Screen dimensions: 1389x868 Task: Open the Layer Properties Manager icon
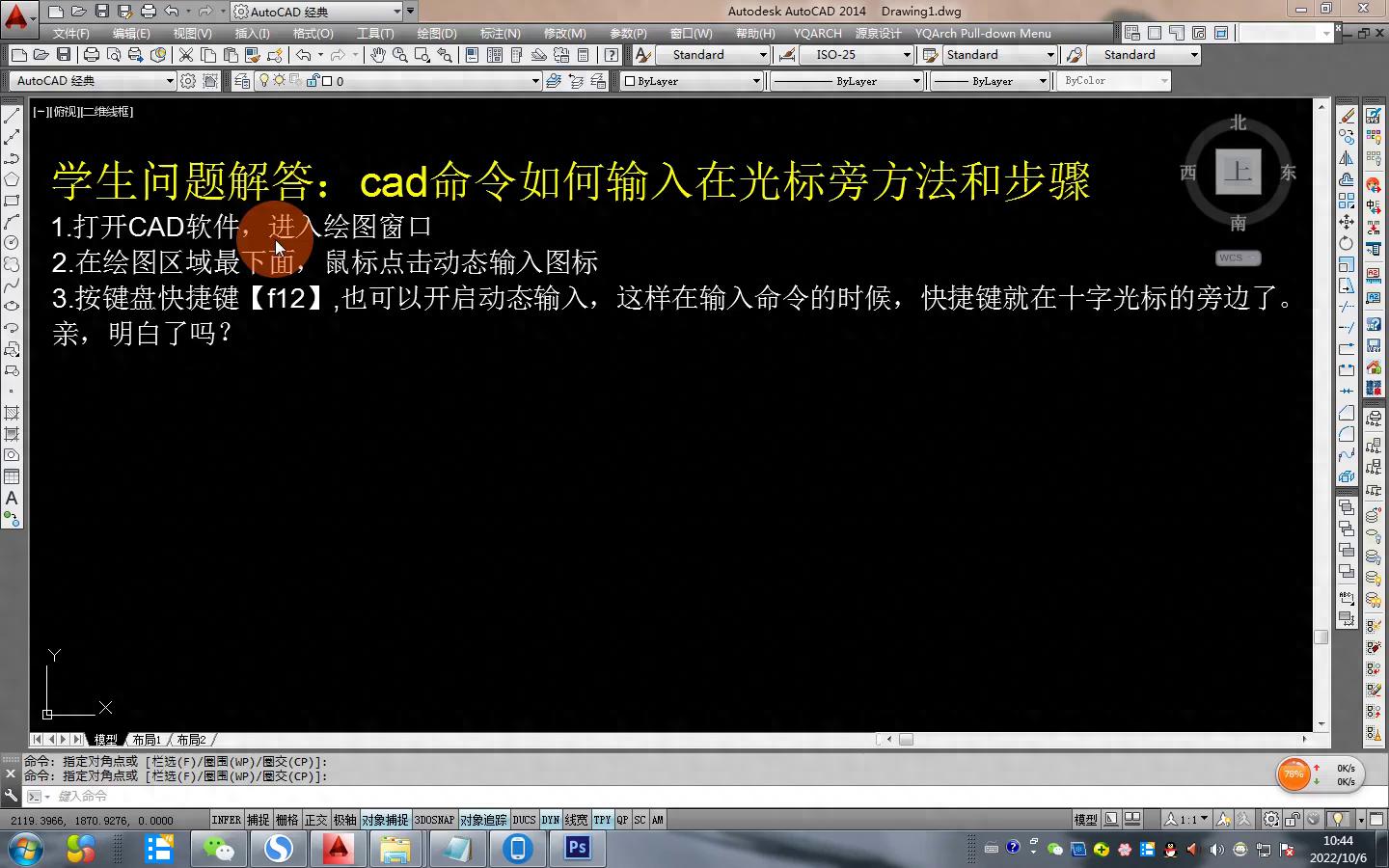242,81
